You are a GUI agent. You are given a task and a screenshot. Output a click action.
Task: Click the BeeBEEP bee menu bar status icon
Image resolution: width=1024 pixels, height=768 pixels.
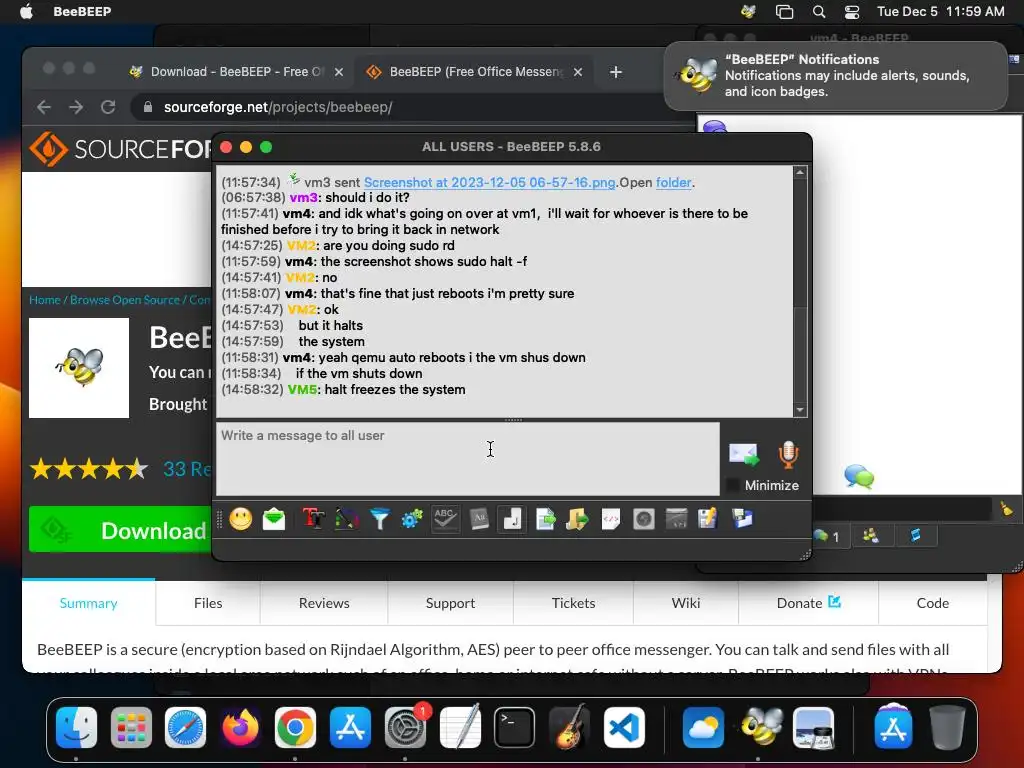748,11
